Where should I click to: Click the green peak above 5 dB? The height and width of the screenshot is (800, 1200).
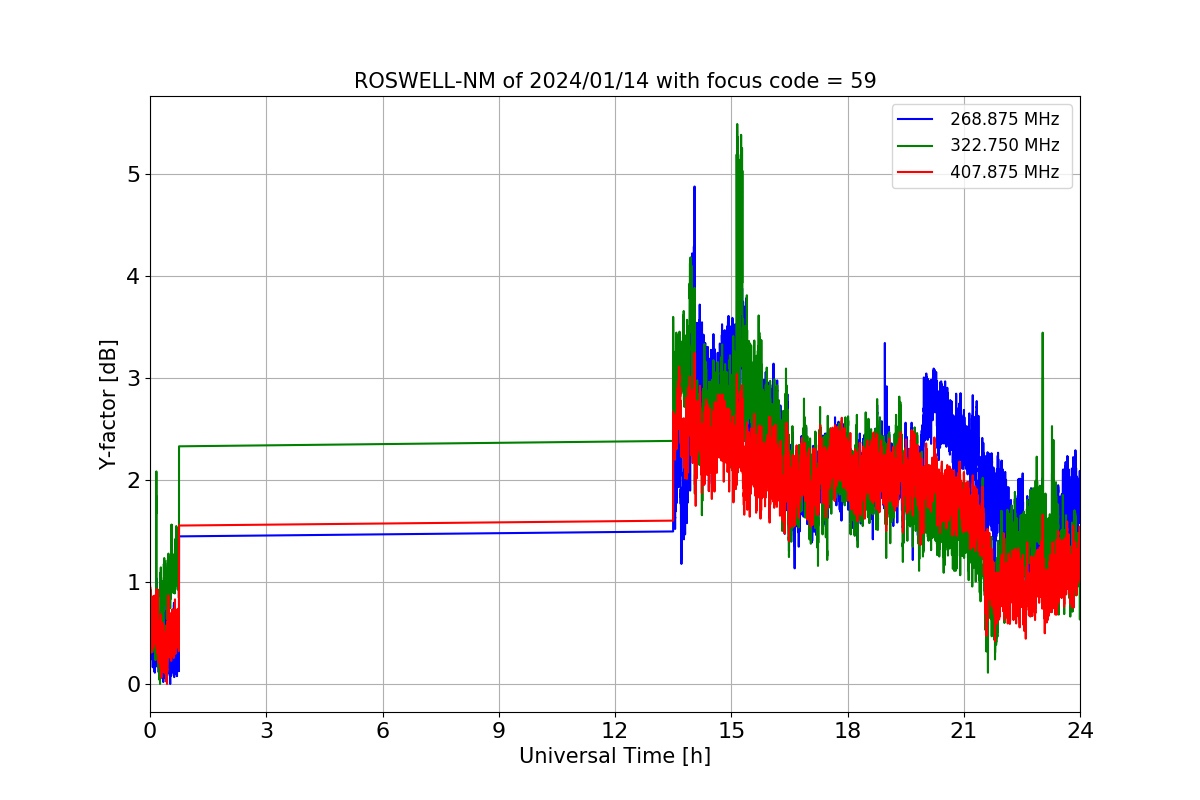(x=737, y=126)
